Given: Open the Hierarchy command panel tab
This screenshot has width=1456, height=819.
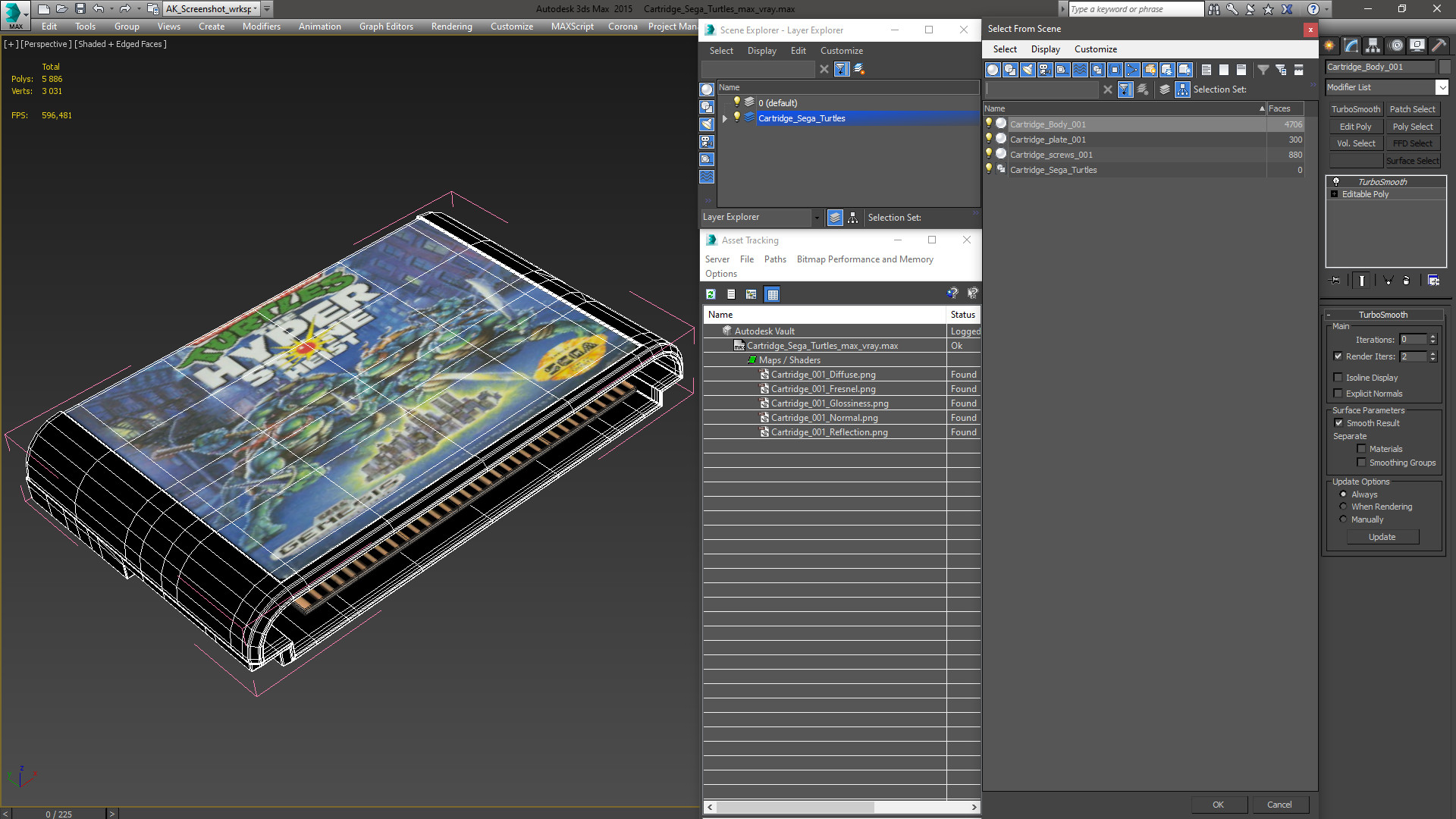Looking at the screenshot, I should tap(1373, 45).
